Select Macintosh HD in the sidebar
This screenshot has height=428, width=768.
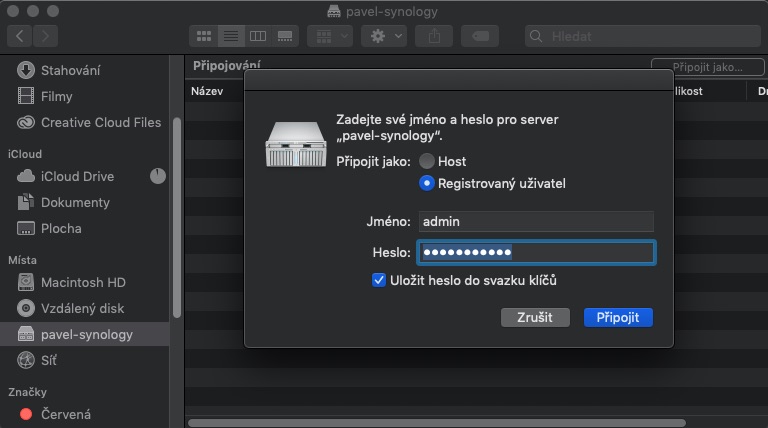85,283
